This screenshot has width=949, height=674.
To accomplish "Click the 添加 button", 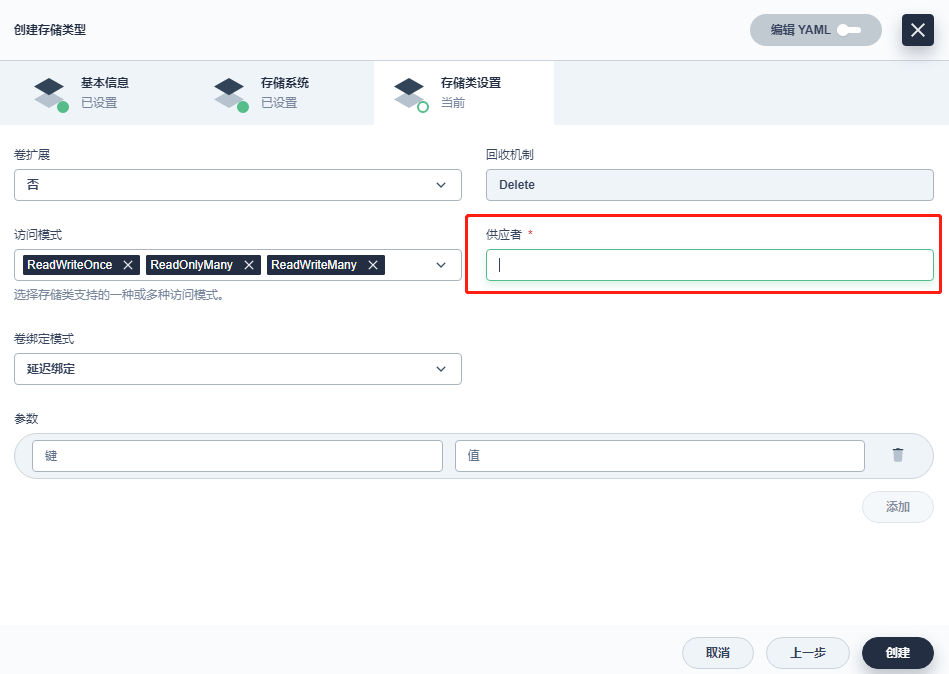I will (898, 507).
